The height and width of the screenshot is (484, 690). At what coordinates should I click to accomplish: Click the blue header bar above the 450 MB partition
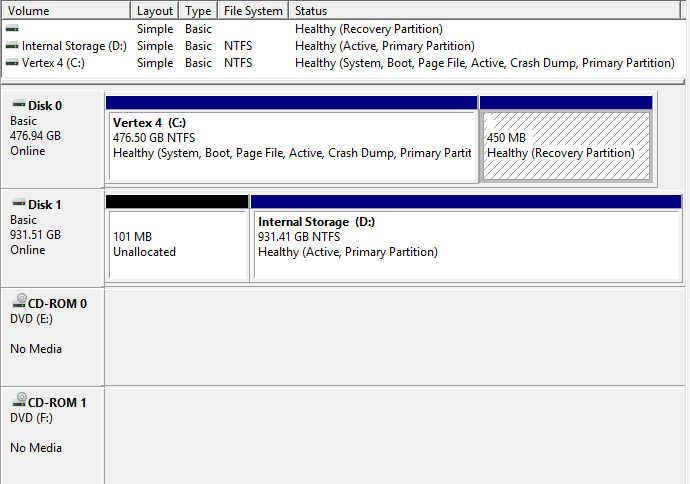[x=566, y=103]
